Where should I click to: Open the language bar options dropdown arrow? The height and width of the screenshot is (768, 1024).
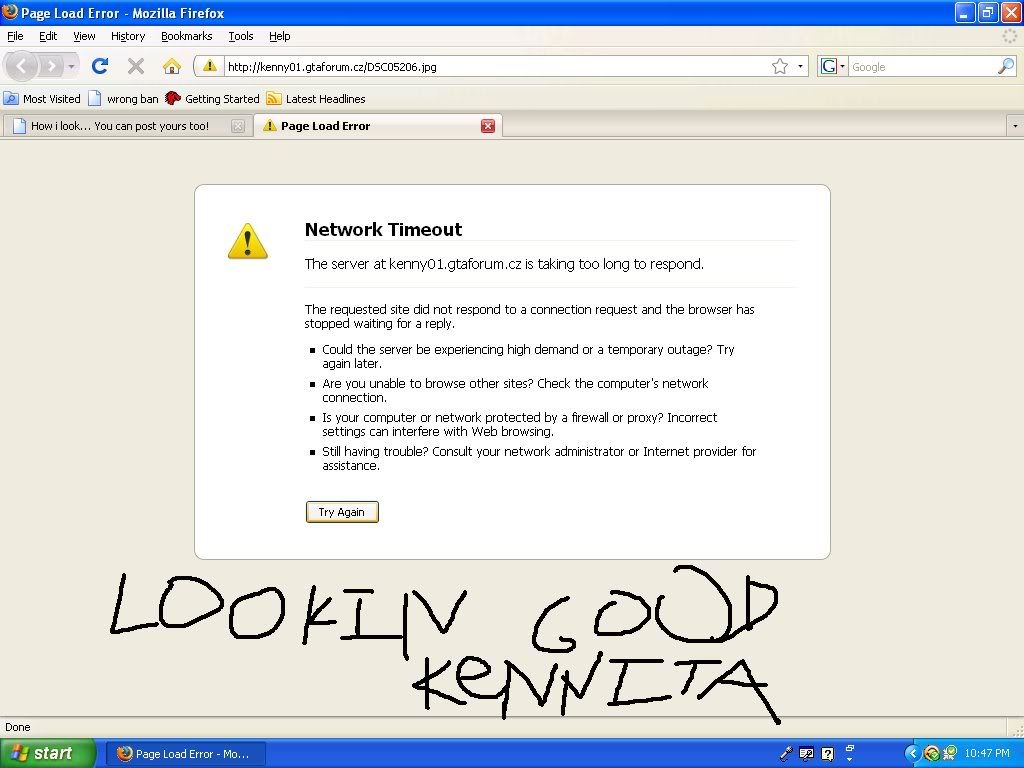point(850,760)
